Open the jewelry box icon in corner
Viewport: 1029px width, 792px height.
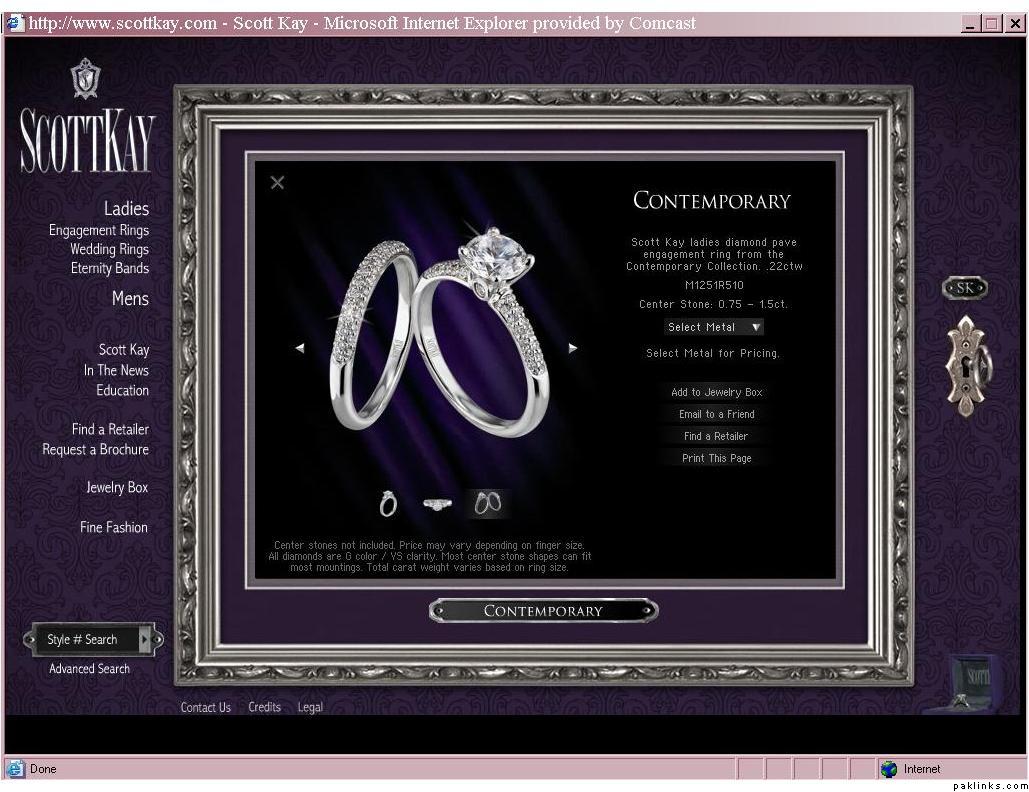(x=972, y=682)
